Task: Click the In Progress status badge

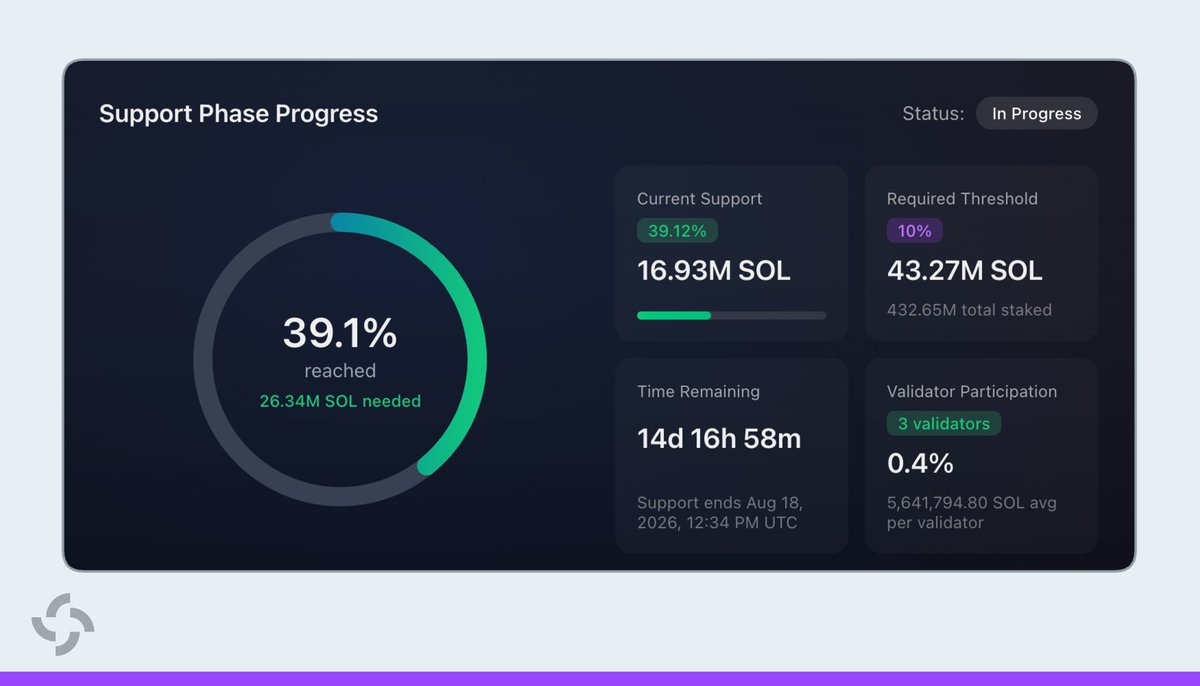Action: [x=1037, y=114]
